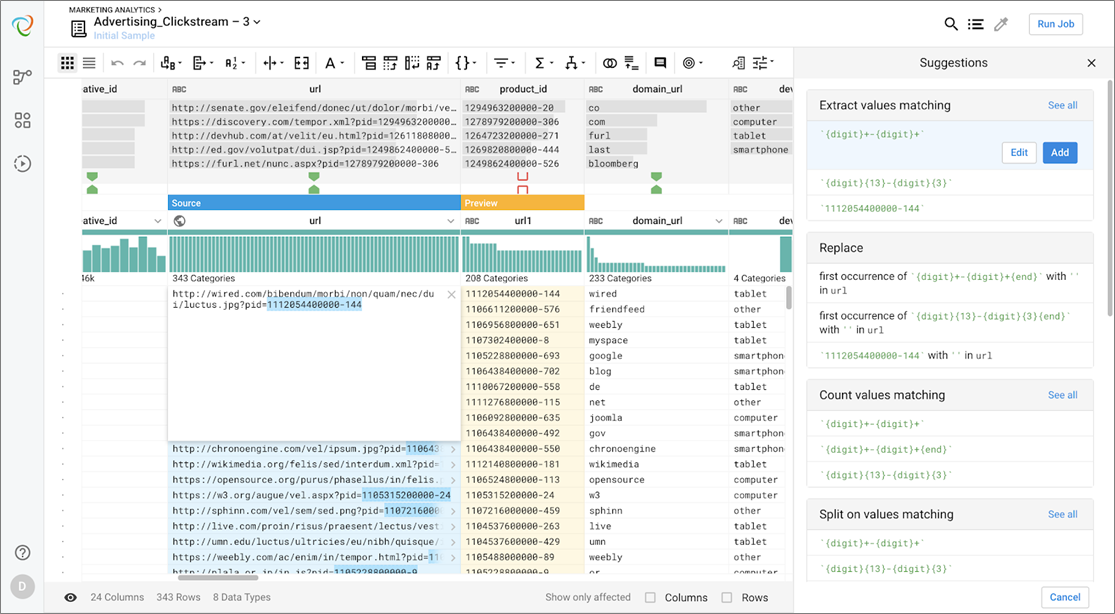This screenshot has height=614, width=1115.
Task: Click the union/append rows icon
Action: pos(631,63)
